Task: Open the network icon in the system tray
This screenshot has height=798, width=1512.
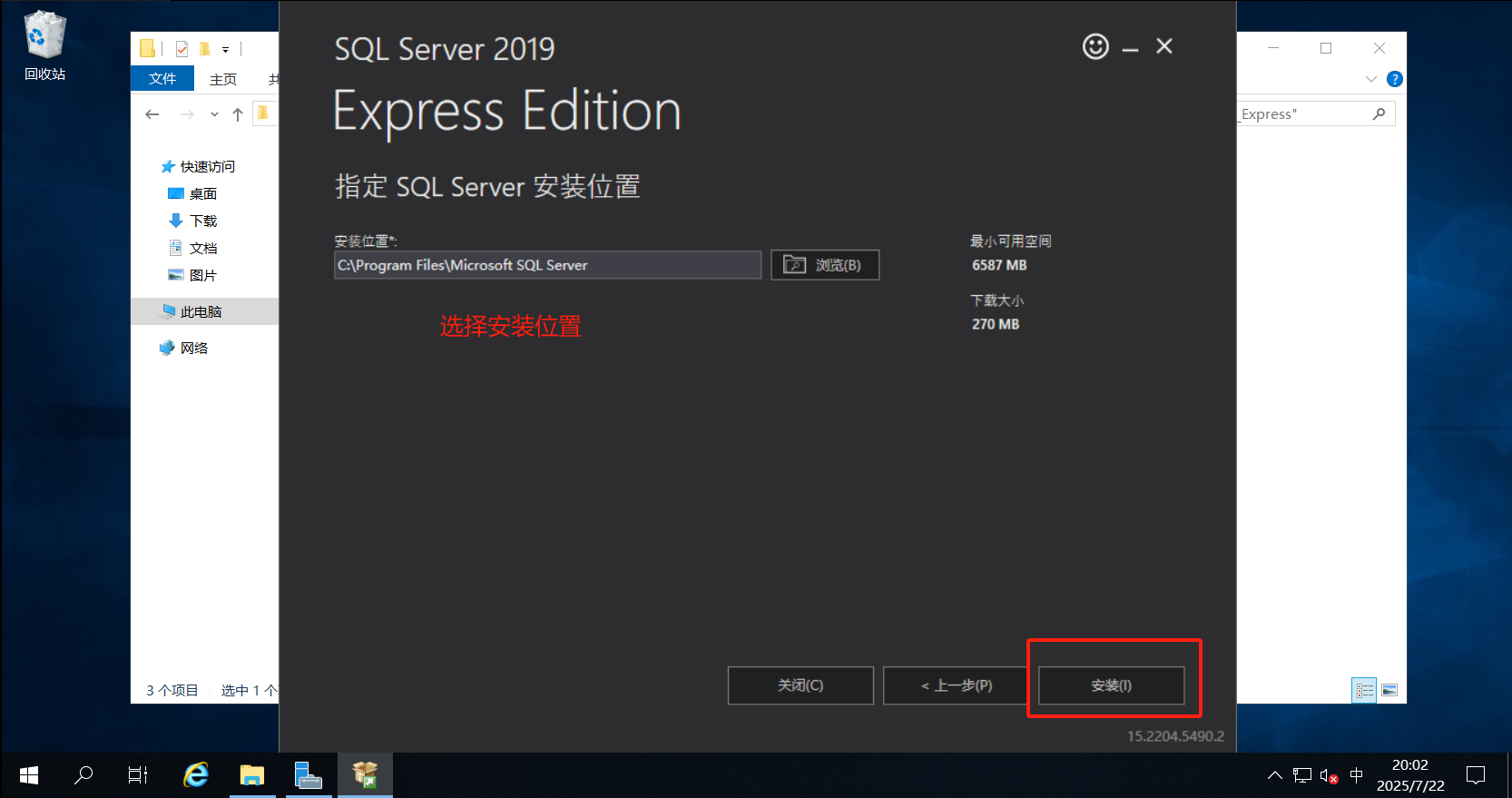Action: click(x=1302, y=775)
